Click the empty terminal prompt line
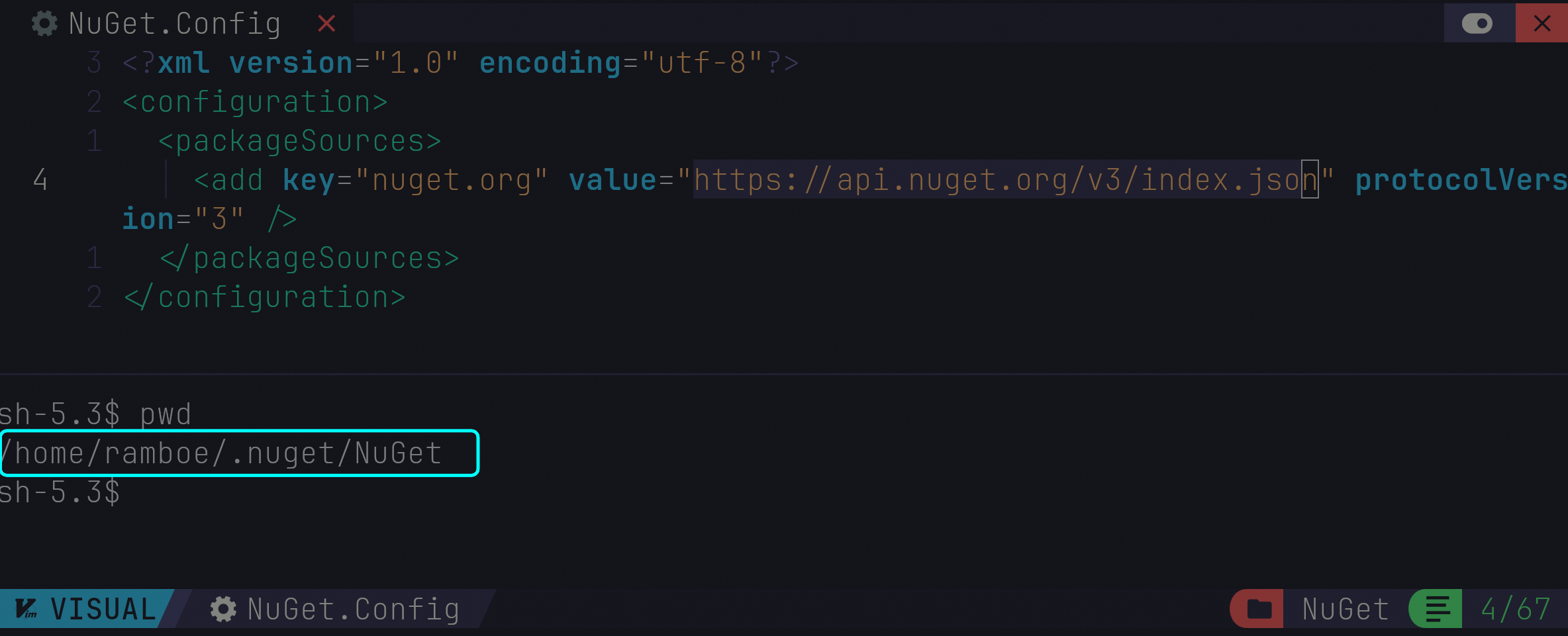The image size is (1568, 636). coord(60,493)
